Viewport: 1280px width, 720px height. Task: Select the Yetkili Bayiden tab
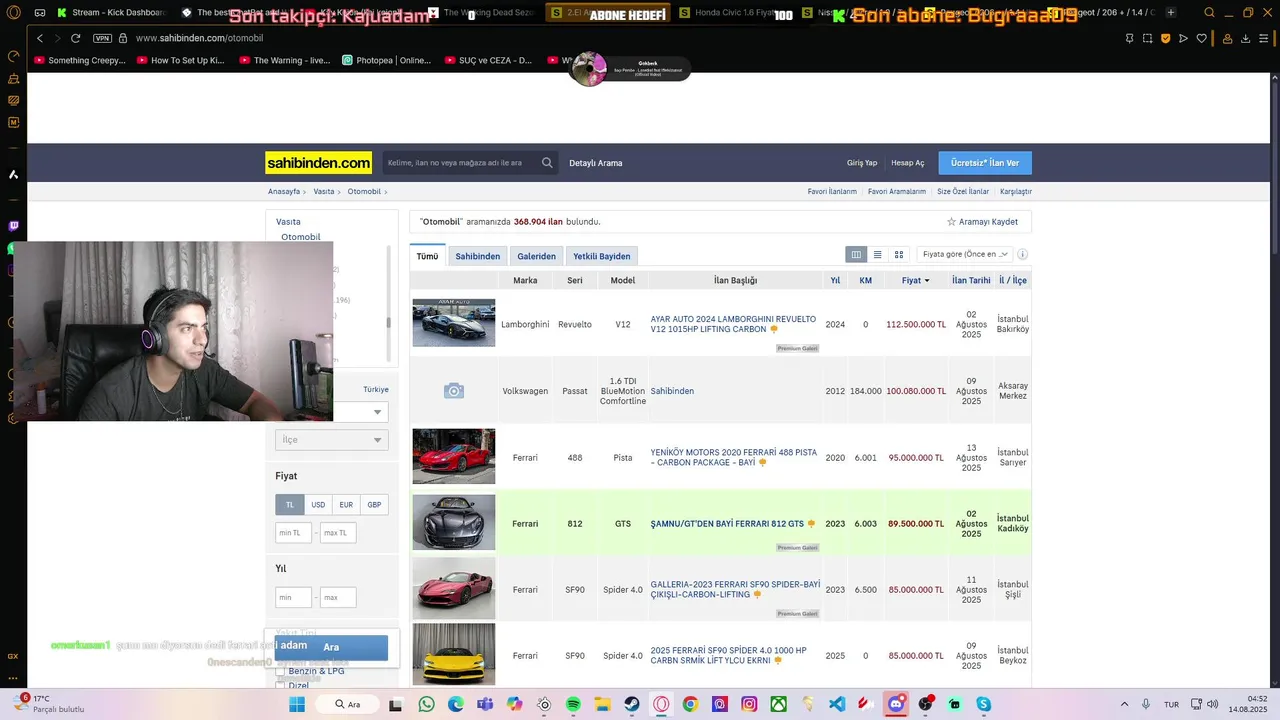tap(602, 256)
